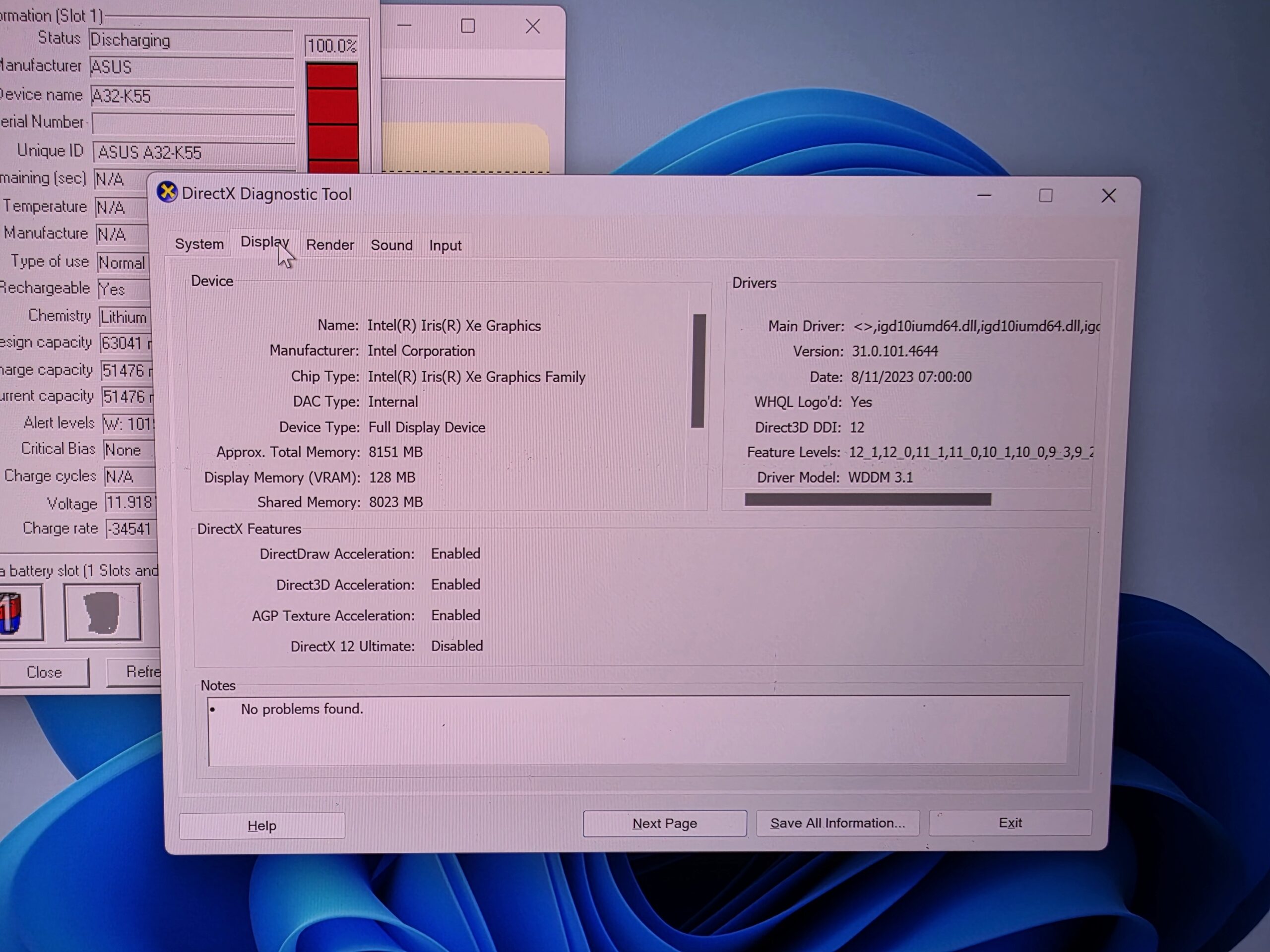The image size is (1270, 952).
Task: Switch to the System tab
Action: pyautogui.click(x=199, y=244)
